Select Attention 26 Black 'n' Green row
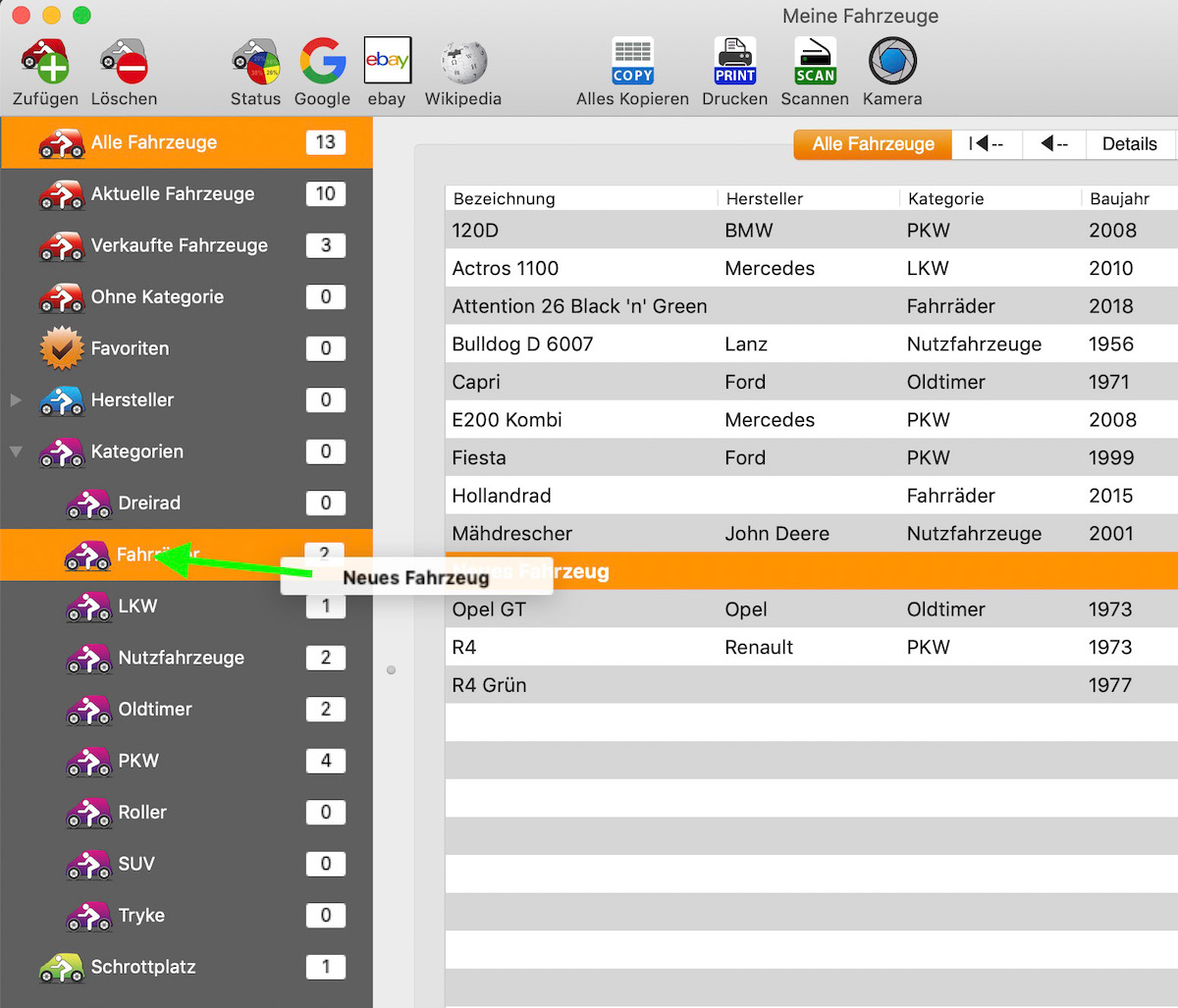Image resolution: width=1178 pixels, height=1008 pixels. [812, 306]
